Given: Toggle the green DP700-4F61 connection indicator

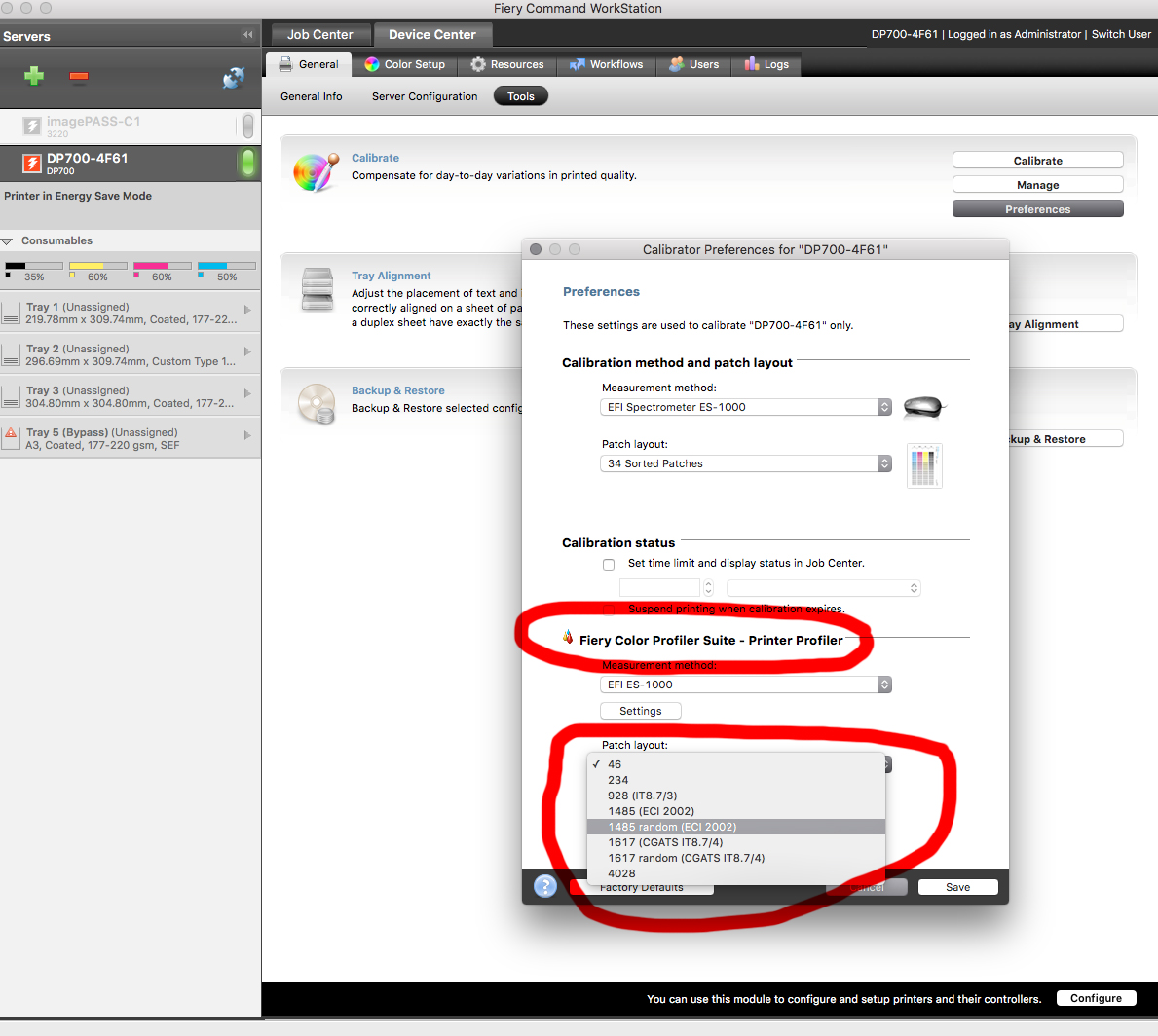Looking at the screenshot, I should coord(248,163).
